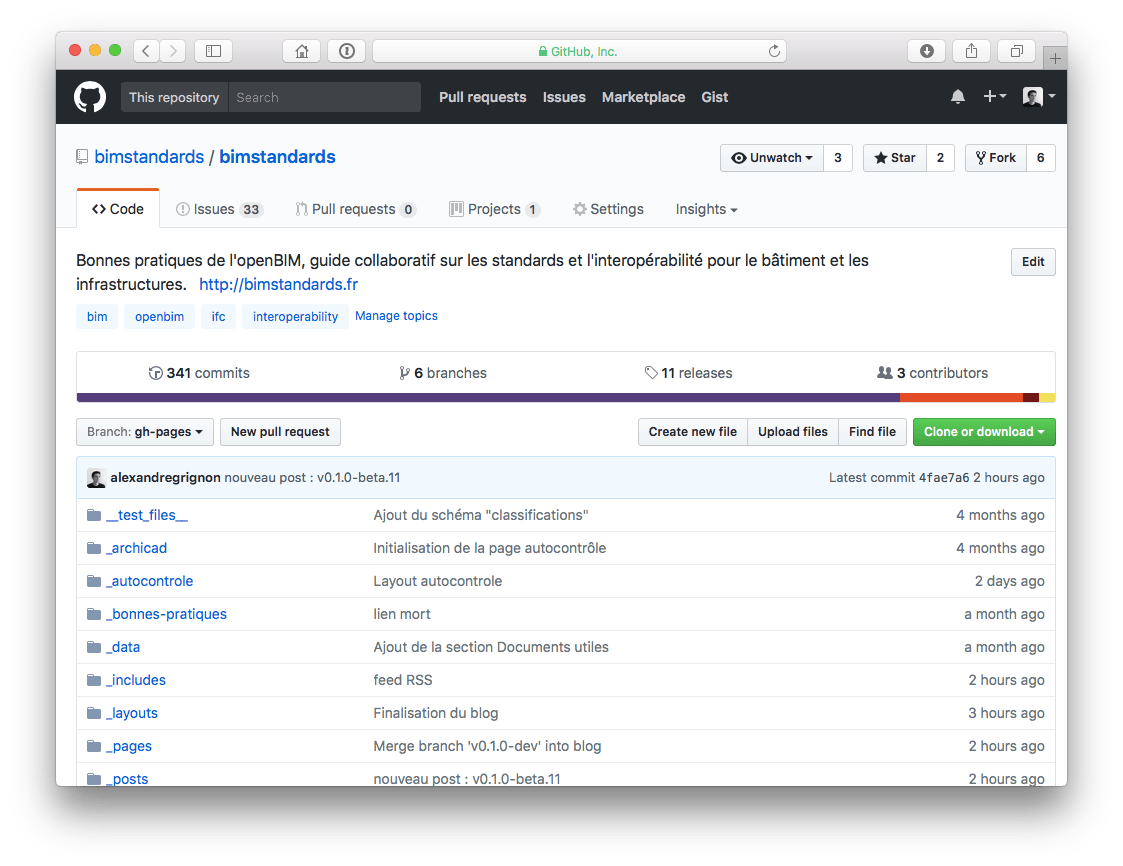Screen dimensions: 1123x866
Task: Open the plus create-new menu
Action: coord(994,96)
